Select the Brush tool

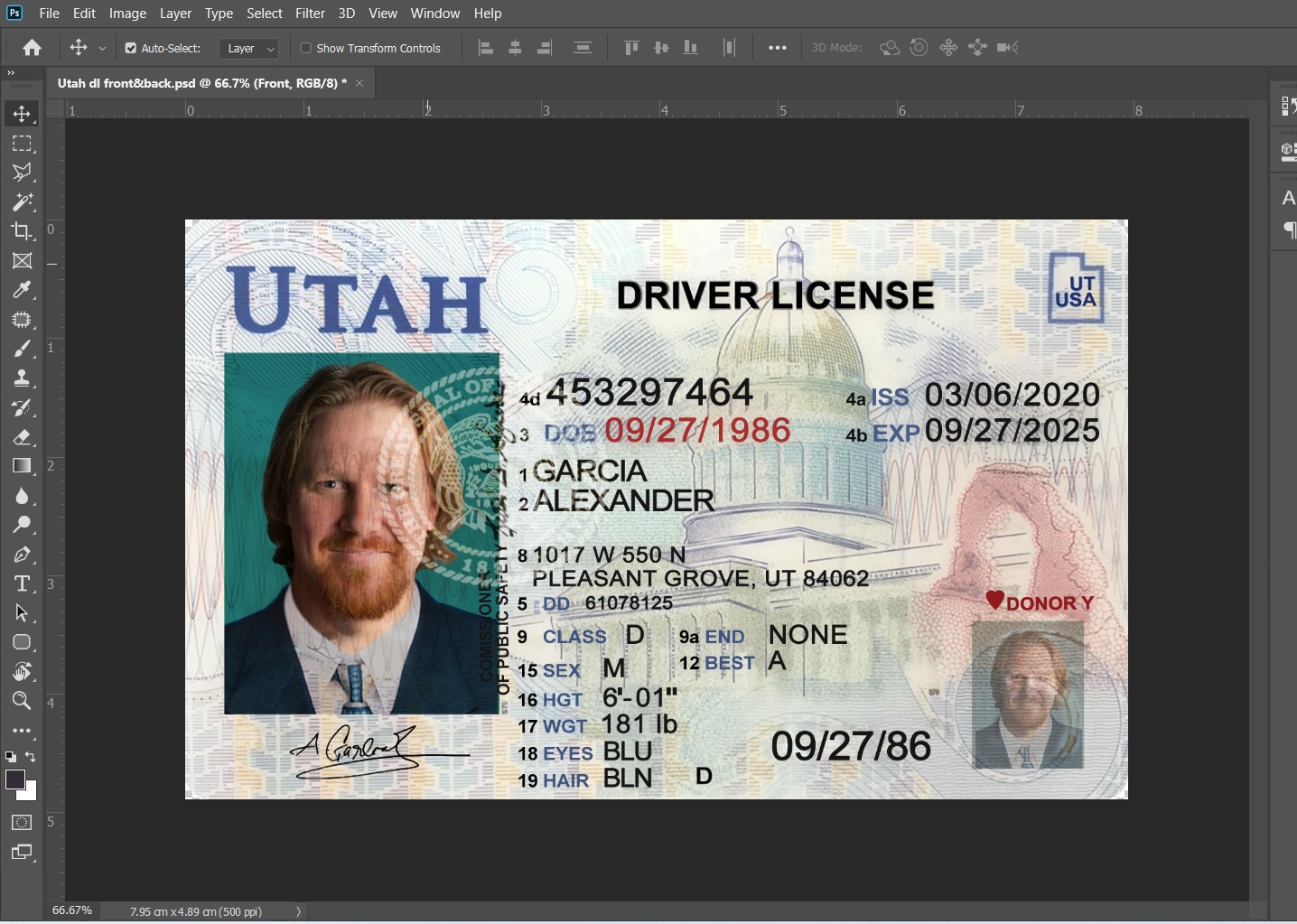click(x=22, y=349)
